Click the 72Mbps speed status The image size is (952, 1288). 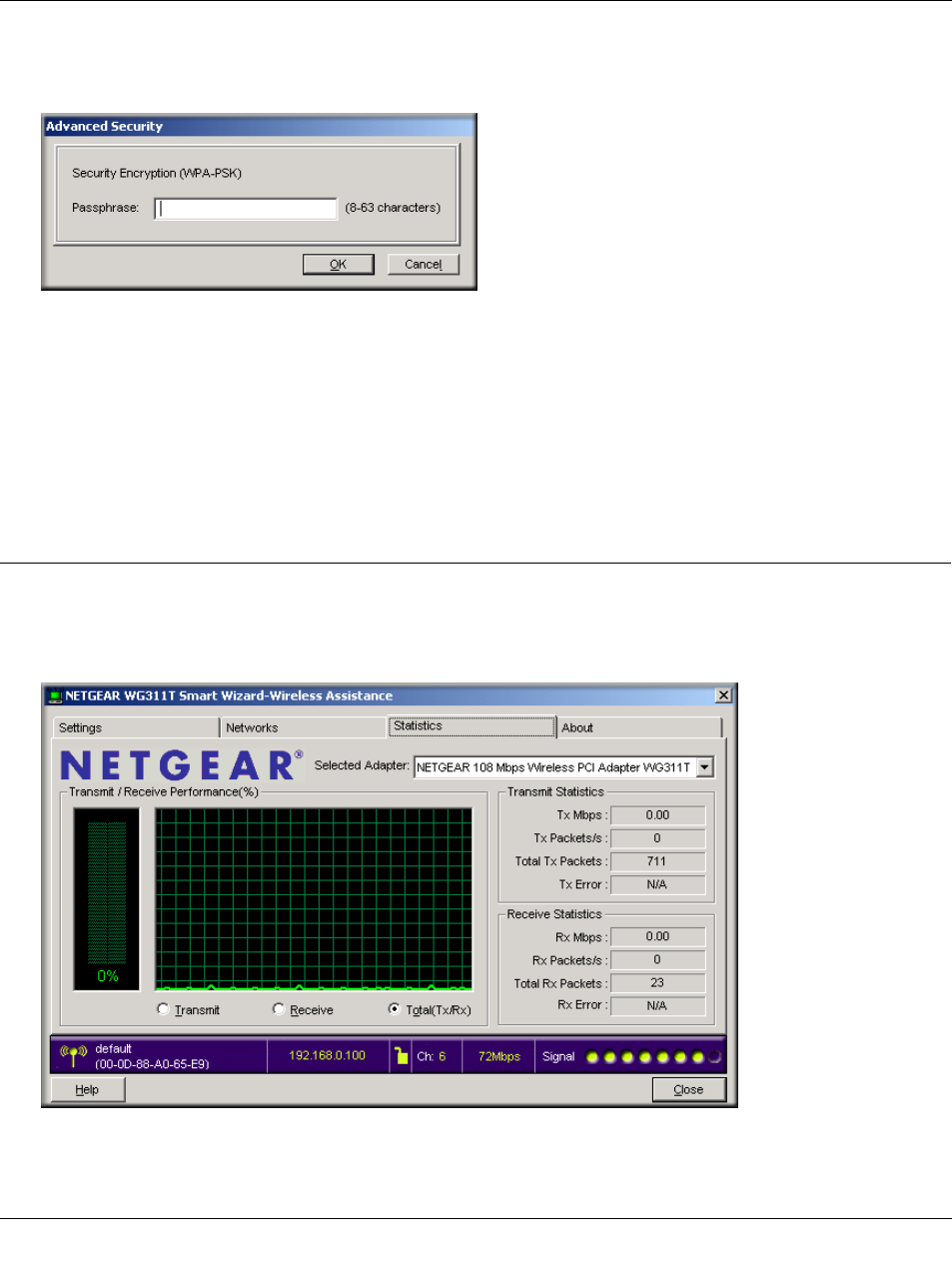(499, 1056)
